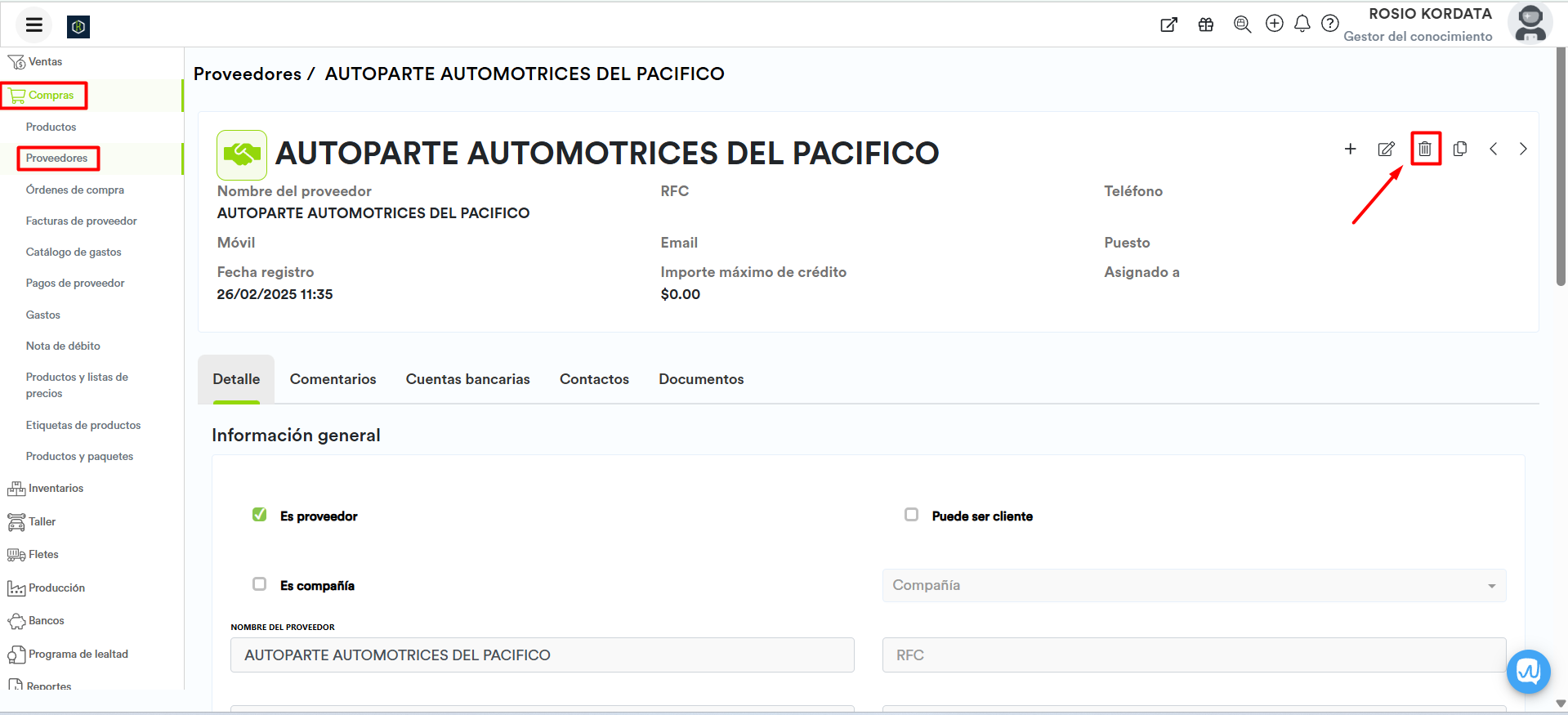Open the notifications bell icon

point(1302,24)
